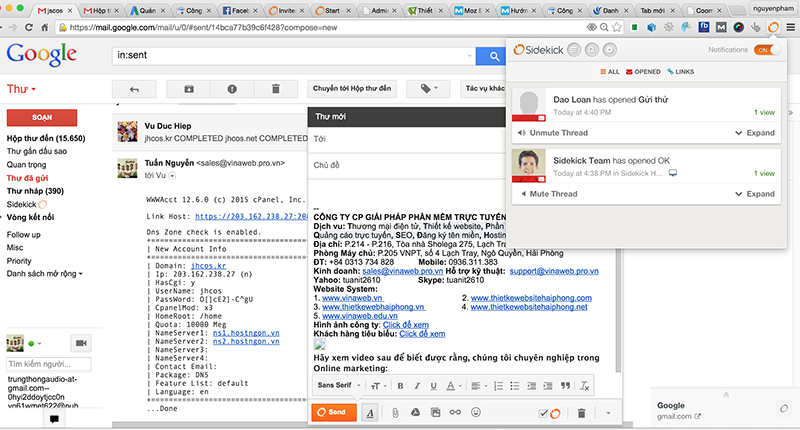Viewport: 800px width, 430px height.
Task: Expand the Sidekick Team notification
Action: coord(755,194)
